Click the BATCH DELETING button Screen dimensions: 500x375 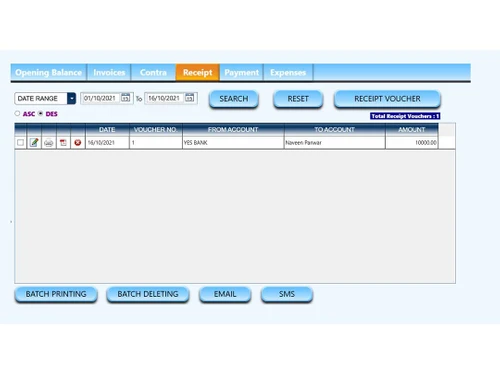coord(148,294)
